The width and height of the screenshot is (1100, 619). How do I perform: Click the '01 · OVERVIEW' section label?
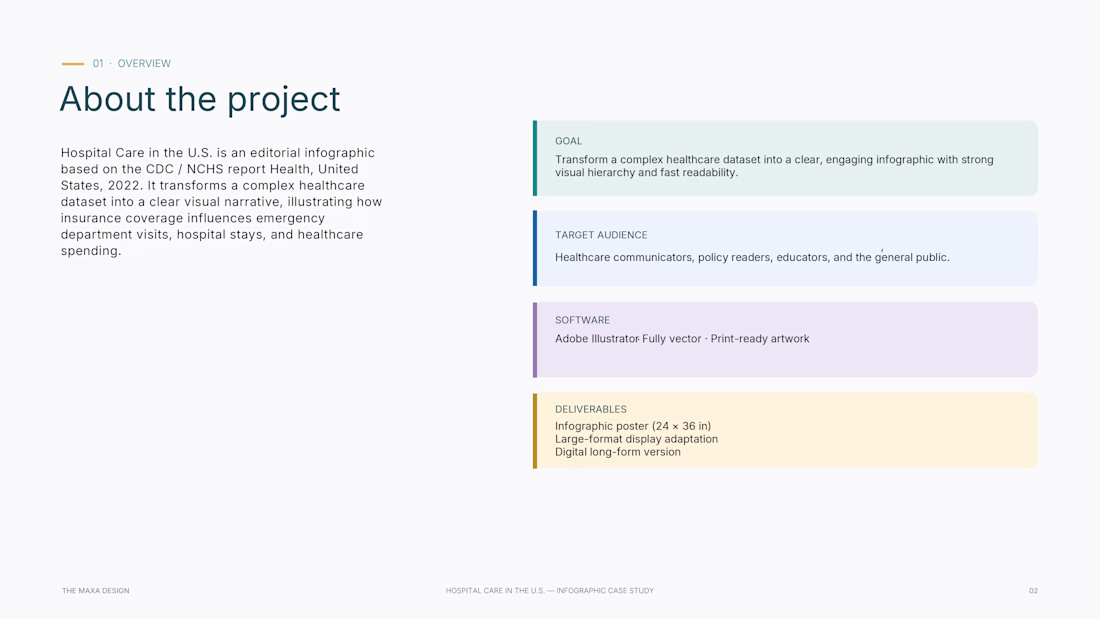132,63
